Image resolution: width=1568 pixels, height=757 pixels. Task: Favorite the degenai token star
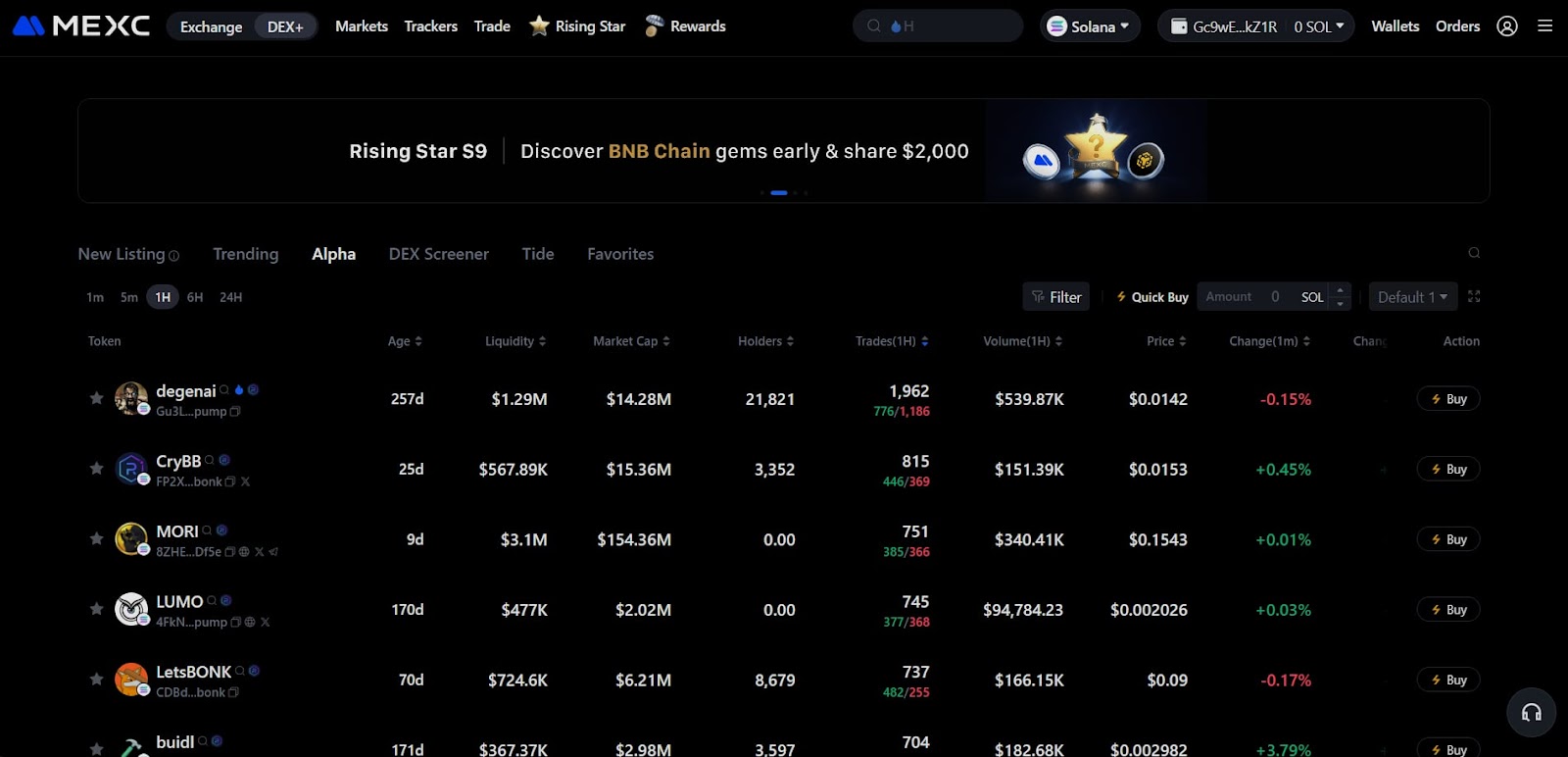pyautogui.click(x=96, y=398)
